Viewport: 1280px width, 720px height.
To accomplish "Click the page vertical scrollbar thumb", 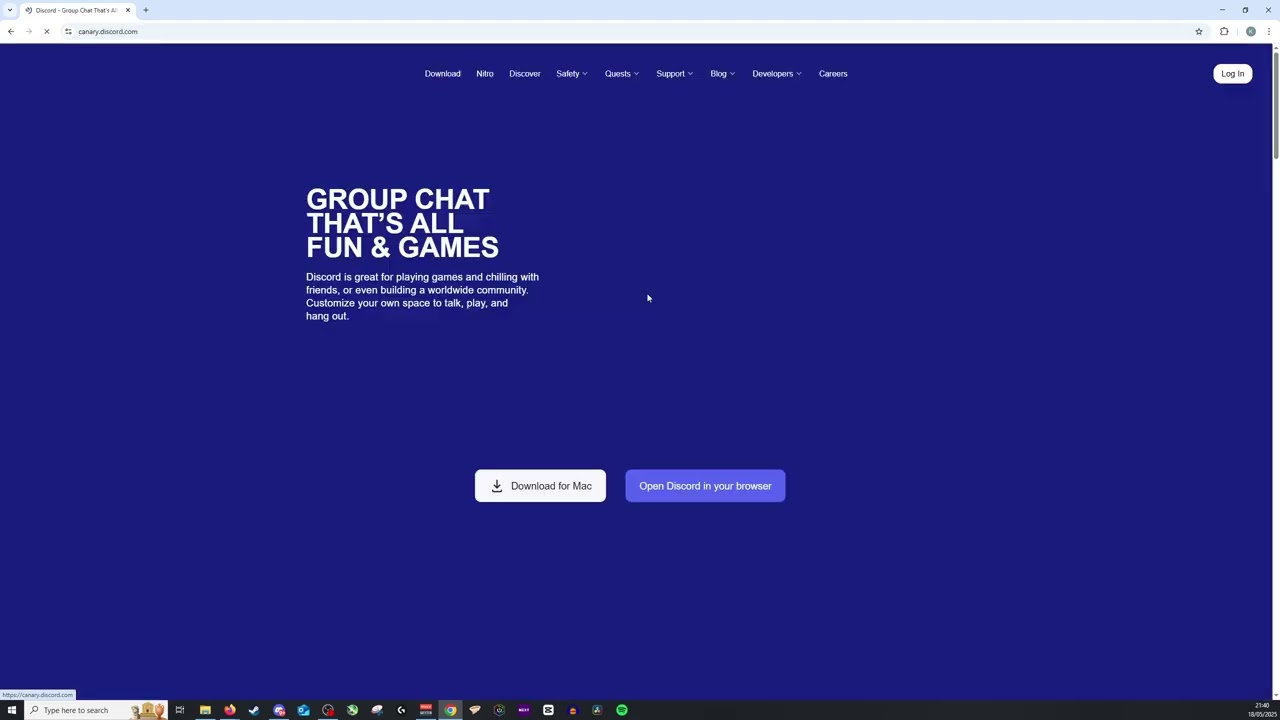I will click(1275, 107).
